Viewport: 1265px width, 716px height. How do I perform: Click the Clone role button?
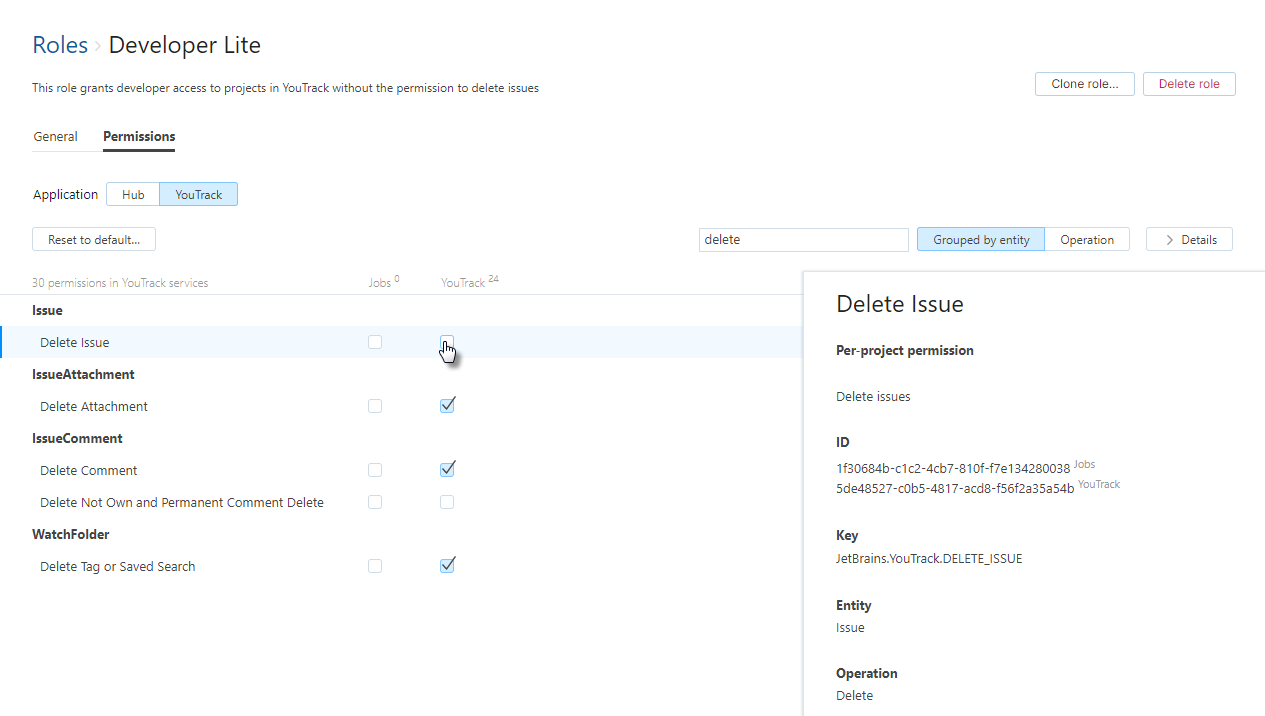coord(1084,84)
